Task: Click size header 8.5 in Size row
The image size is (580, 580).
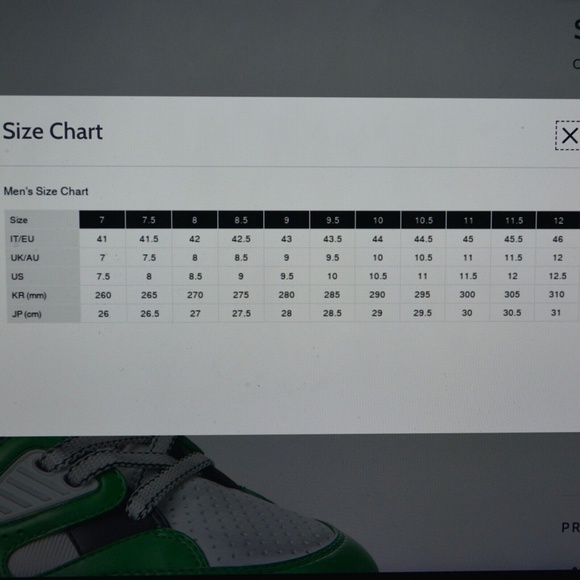Action: point(241,220)
